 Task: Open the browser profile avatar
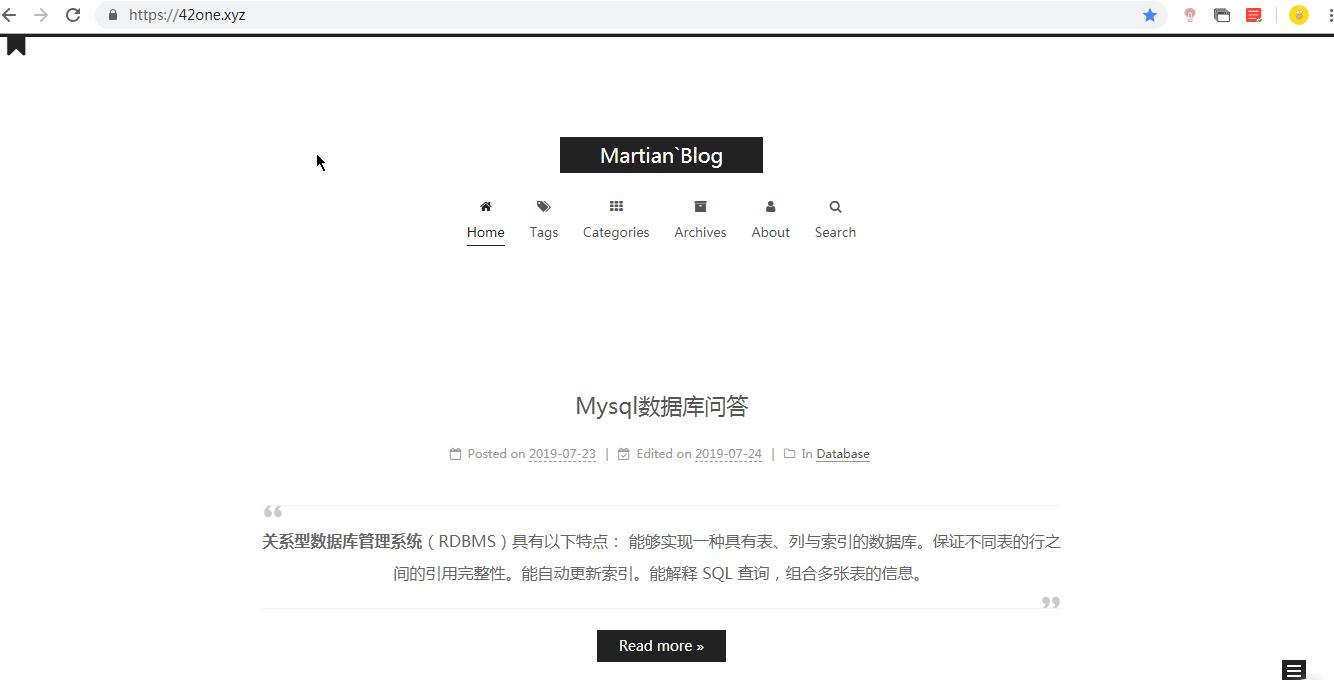pos(1298,15)
